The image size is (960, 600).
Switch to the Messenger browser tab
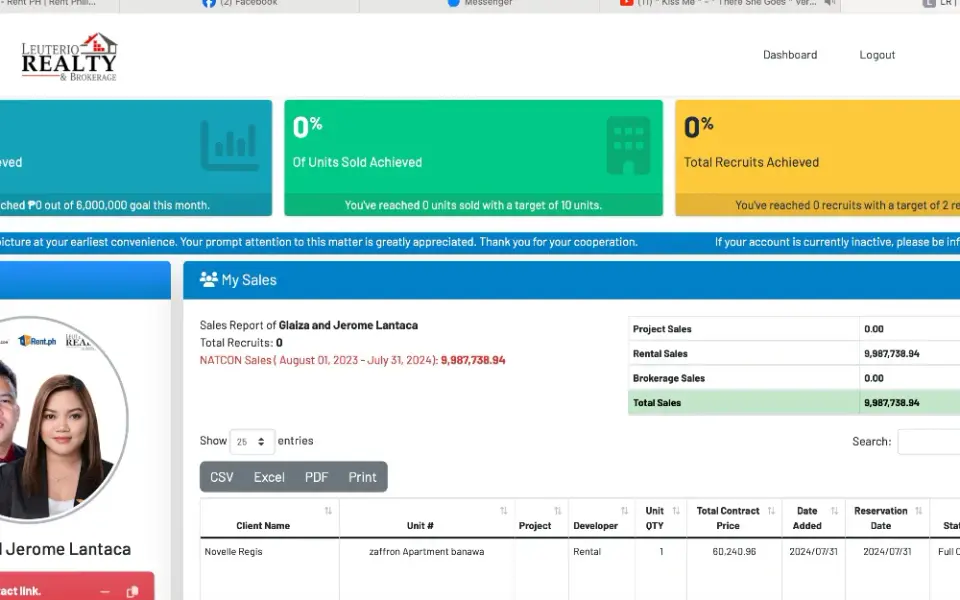(479, 4)
